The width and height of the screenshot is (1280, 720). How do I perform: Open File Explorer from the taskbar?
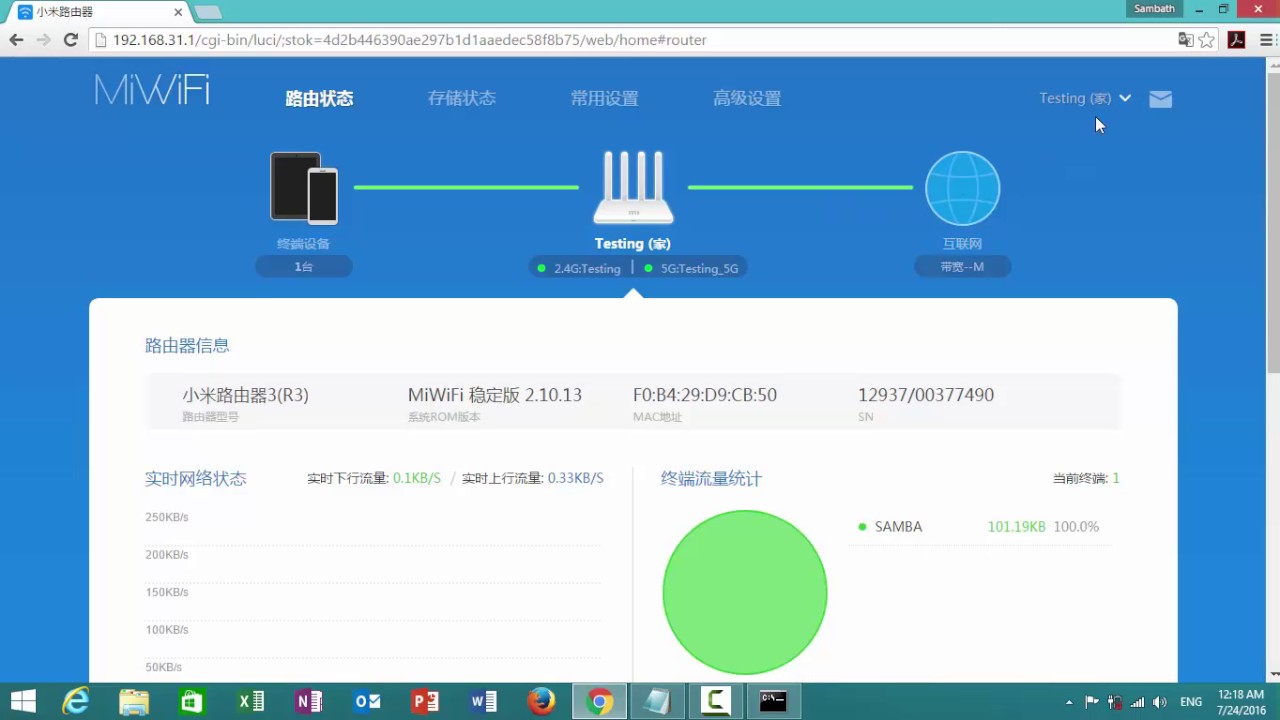(x=134, y=701)
